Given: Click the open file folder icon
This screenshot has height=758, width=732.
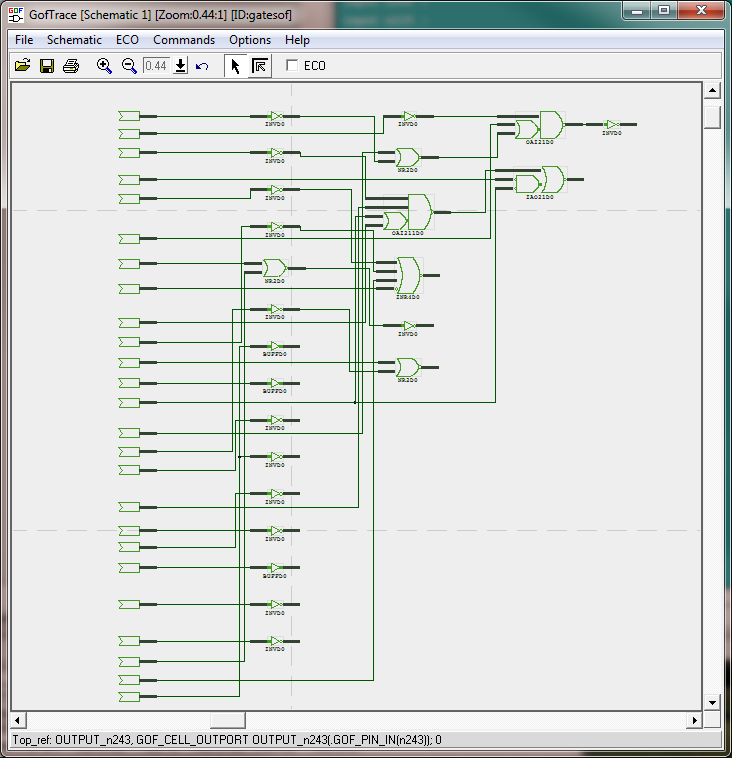Looking at the screenshot, I should (22, 66).
